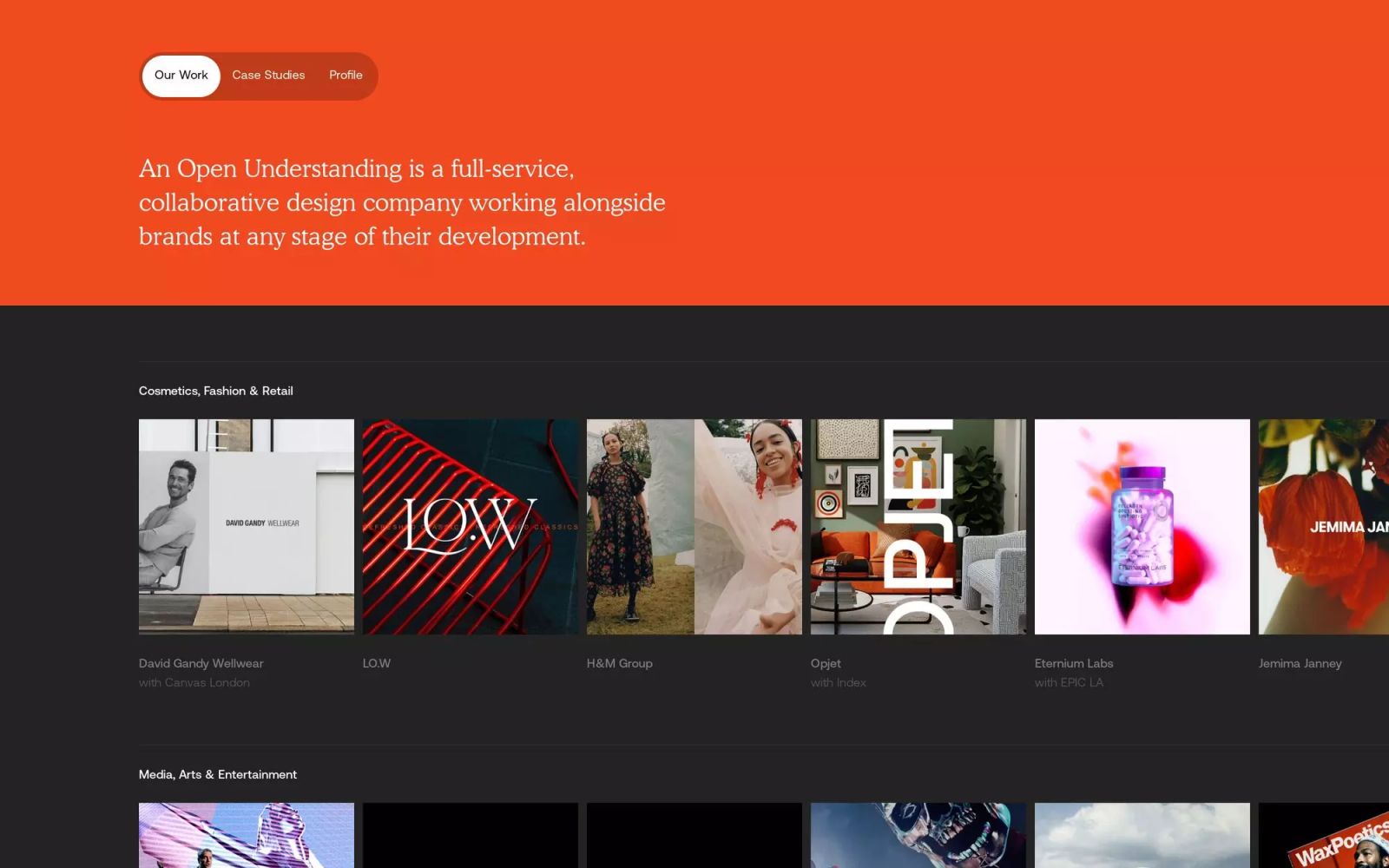
Task: Open the Eternium Labs title link
Action: (1074, 663)
